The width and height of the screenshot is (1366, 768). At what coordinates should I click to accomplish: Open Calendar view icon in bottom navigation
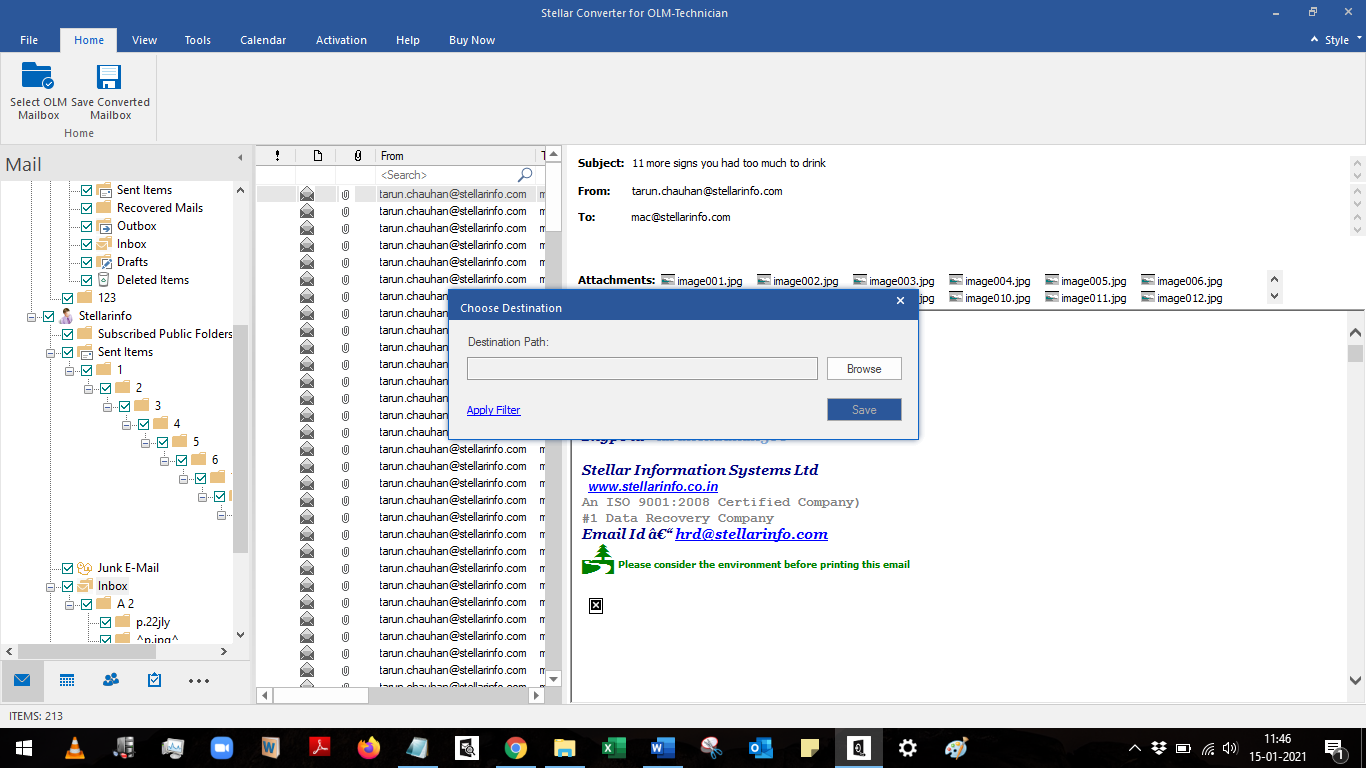(67, 680)
